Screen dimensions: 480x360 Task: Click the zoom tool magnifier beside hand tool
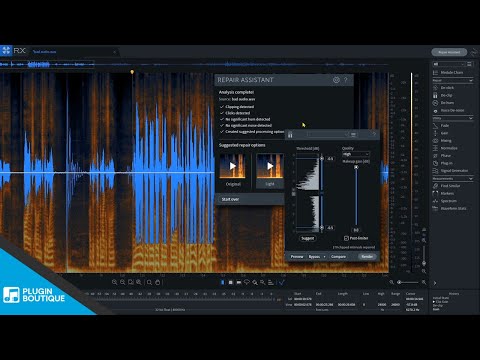[x=149, y=282]
